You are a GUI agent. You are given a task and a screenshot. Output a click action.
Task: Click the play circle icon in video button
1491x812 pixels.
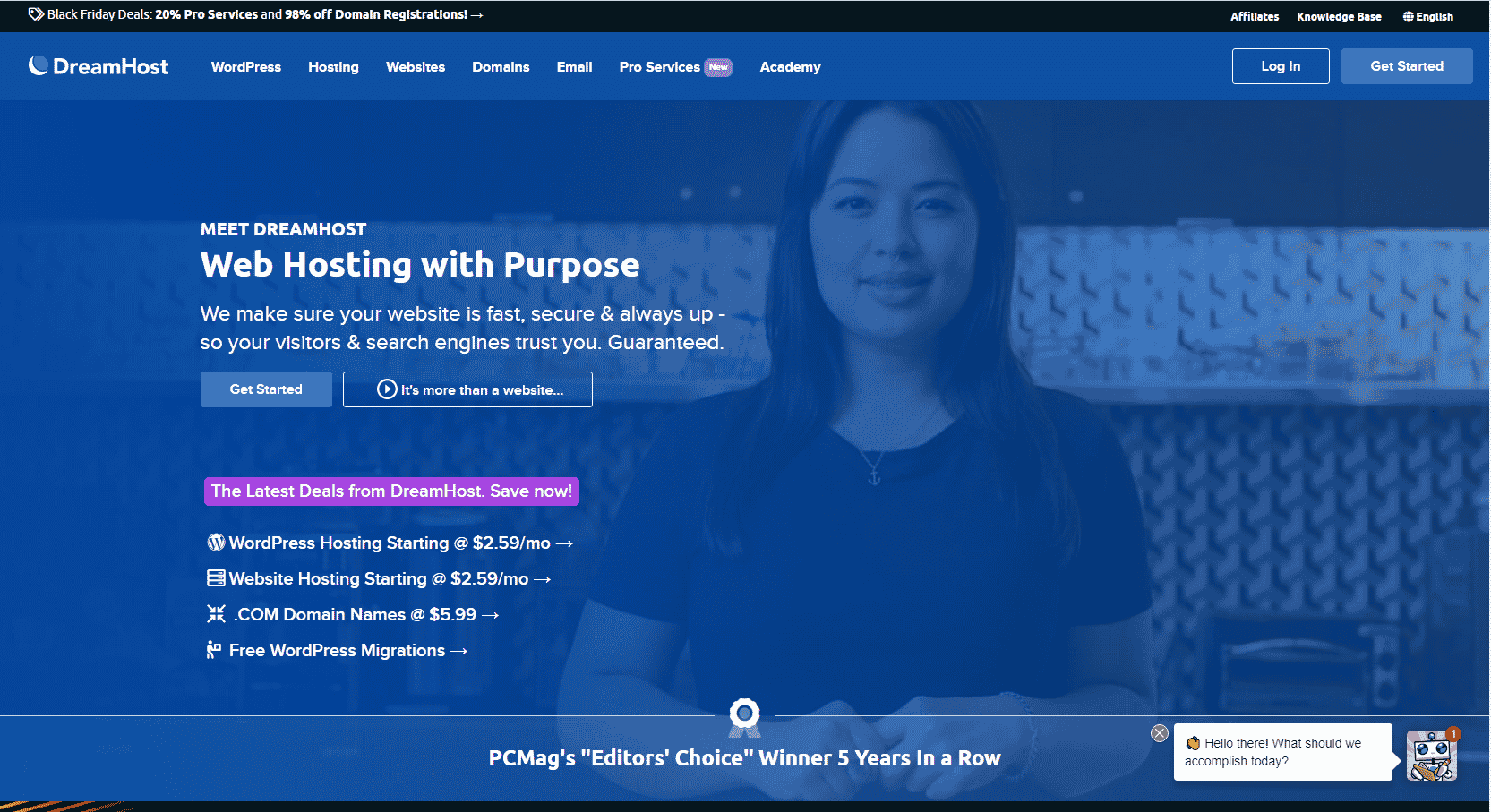click(x=387, y=389)
